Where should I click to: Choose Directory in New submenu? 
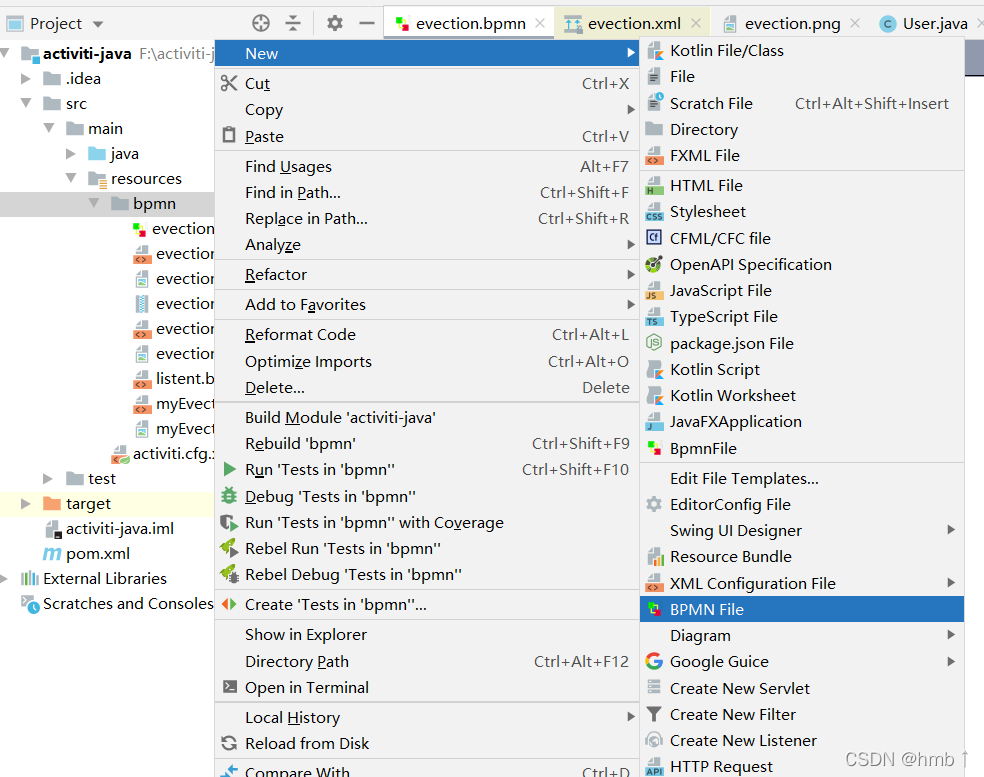tap(801, 129)
